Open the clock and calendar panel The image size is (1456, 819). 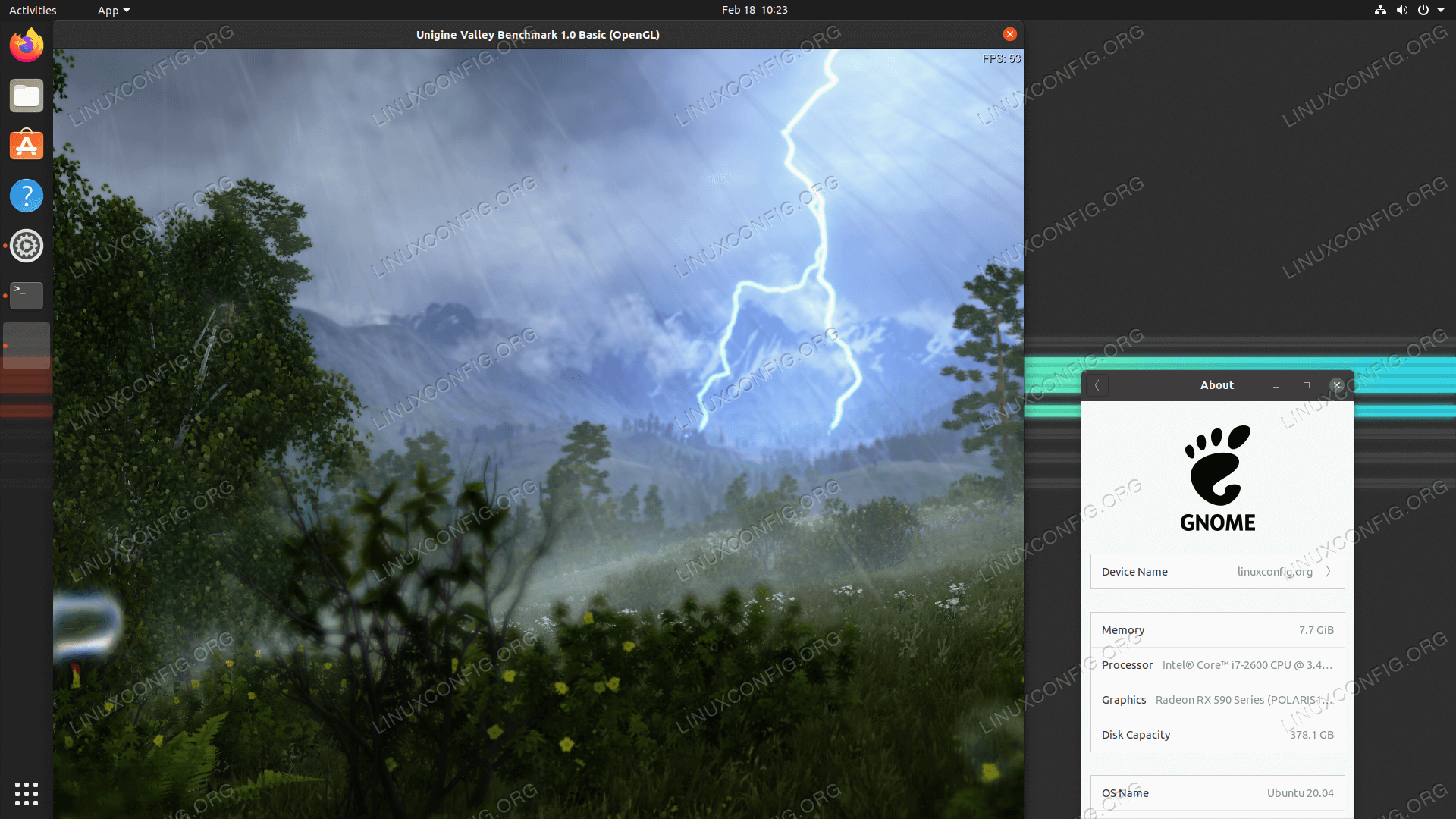[x=755, y=10]
